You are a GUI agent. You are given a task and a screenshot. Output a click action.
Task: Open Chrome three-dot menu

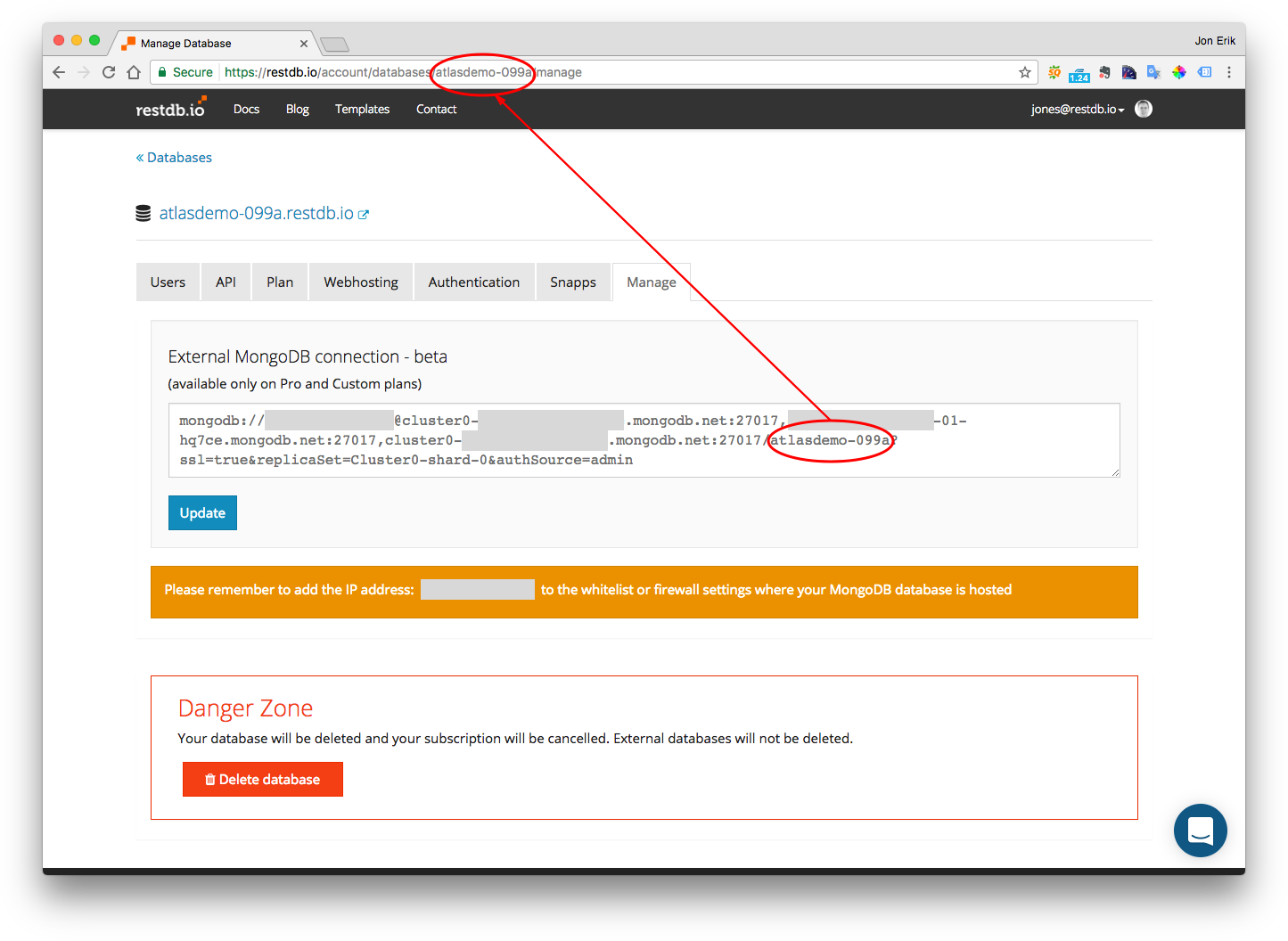1229,72
